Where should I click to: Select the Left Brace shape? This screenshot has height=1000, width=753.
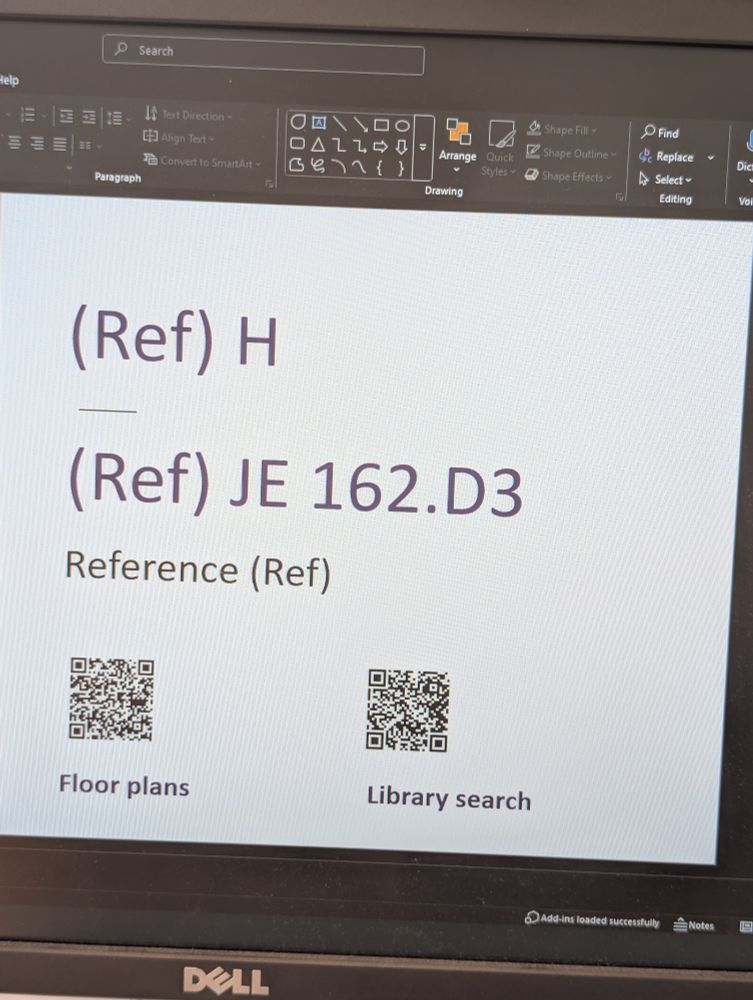[380, 168]
